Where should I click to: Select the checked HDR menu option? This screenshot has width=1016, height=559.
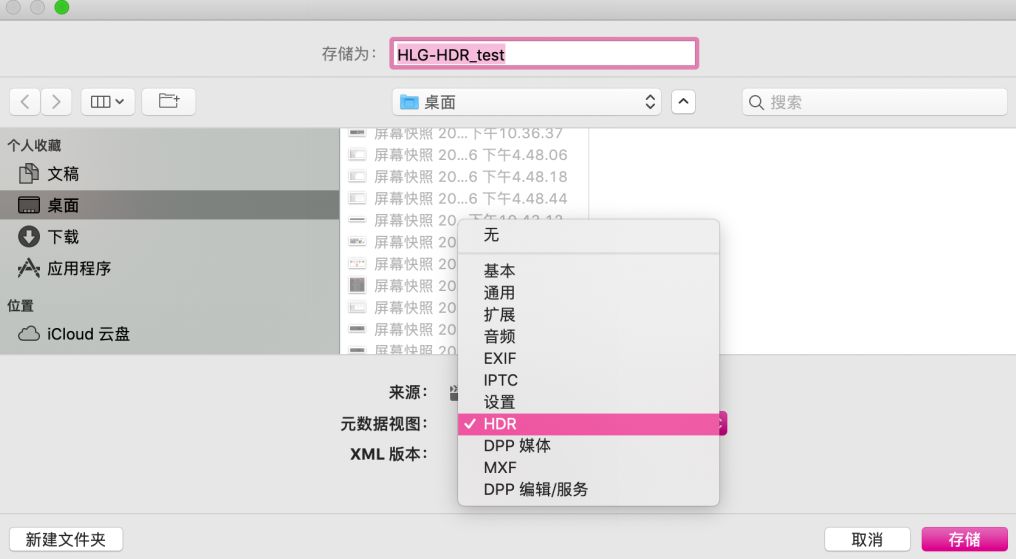point(500,424)
